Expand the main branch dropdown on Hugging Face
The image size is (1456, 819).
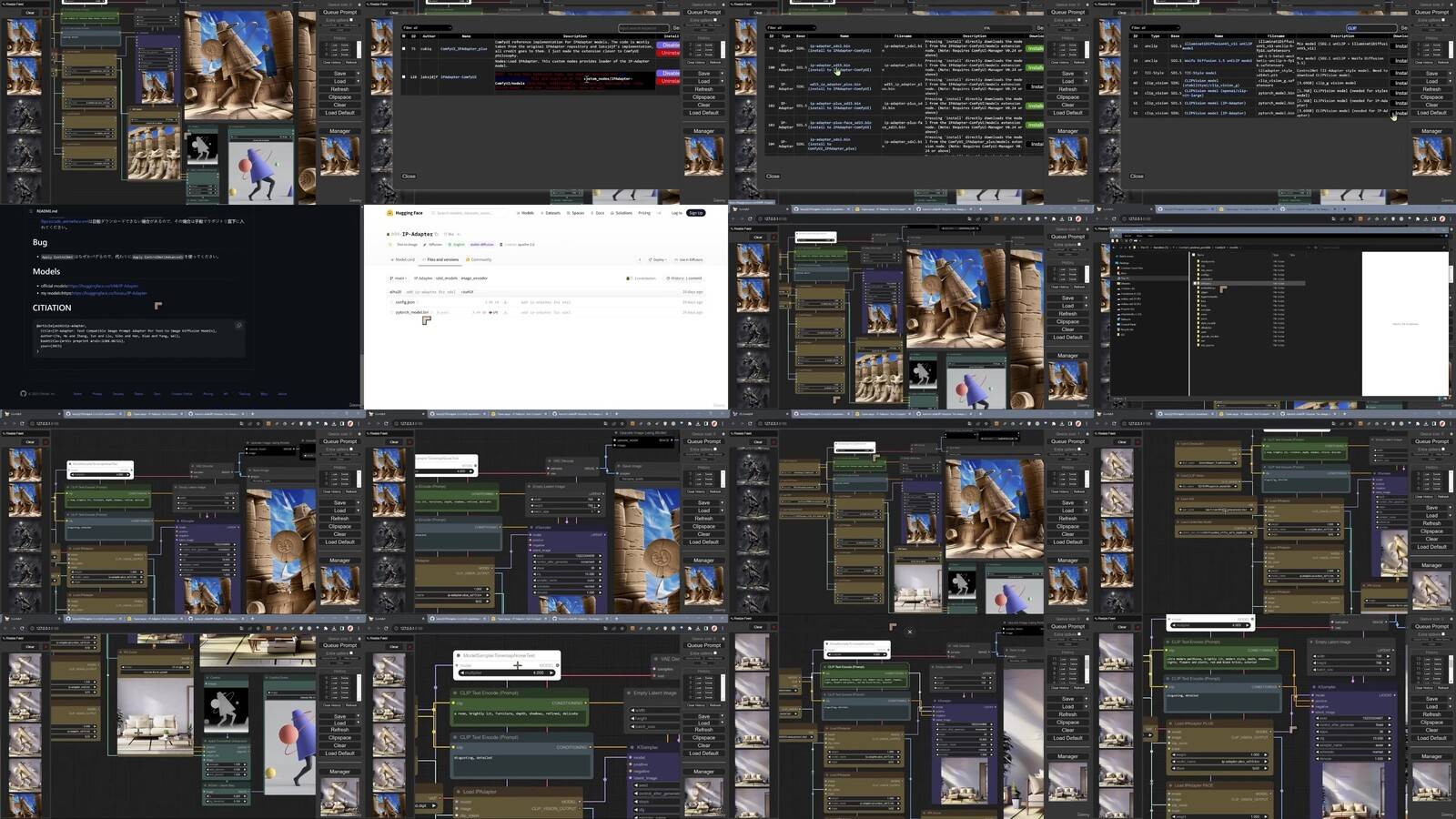(x=398, y=278)
